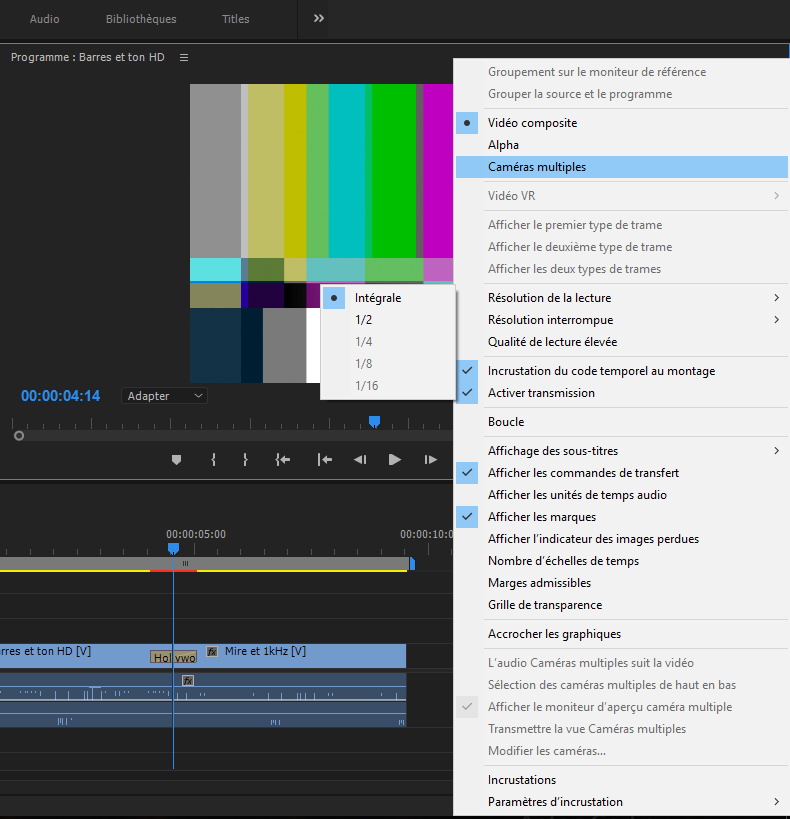Image resolution: width=790 pixels, height=819 pixels.
Task: Open the Adapter zoom level dropdown
Action: 164,396
